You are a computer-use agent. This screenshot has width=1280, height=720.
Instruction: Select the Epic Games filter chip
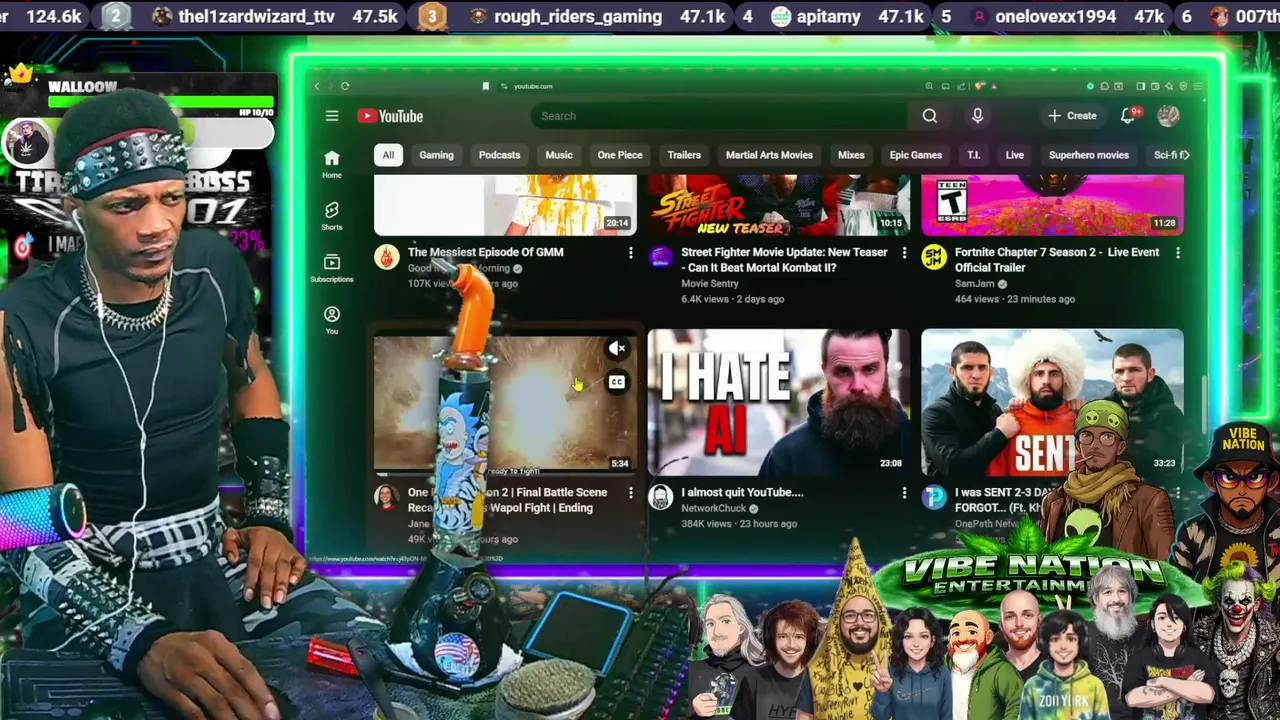click(916, 155)
